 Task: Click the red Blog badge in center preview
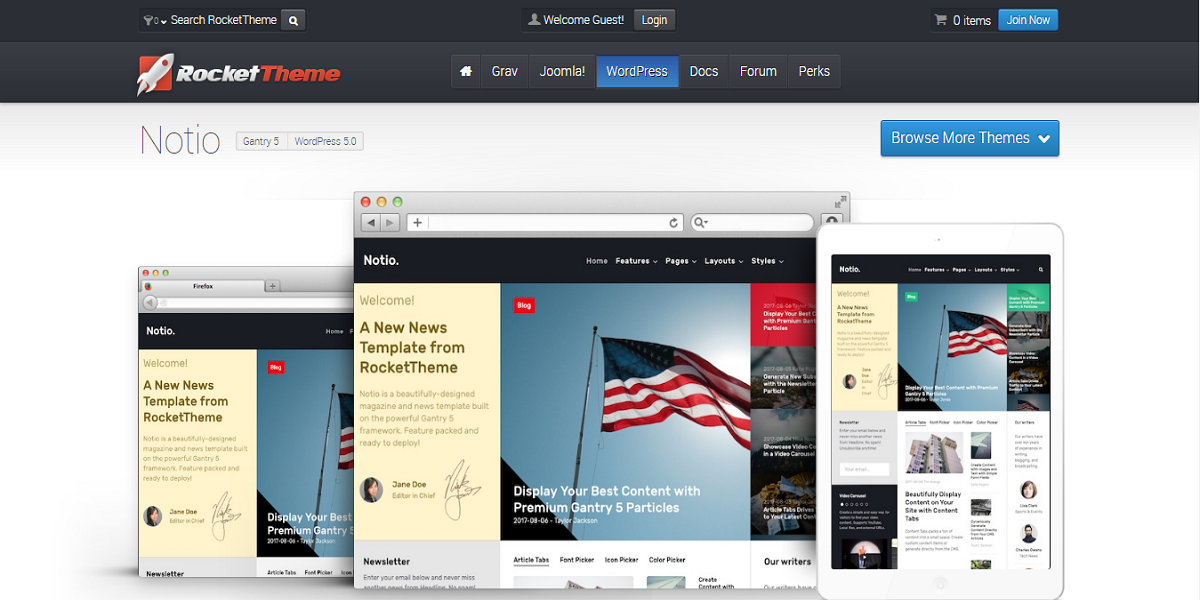point(524,306)
